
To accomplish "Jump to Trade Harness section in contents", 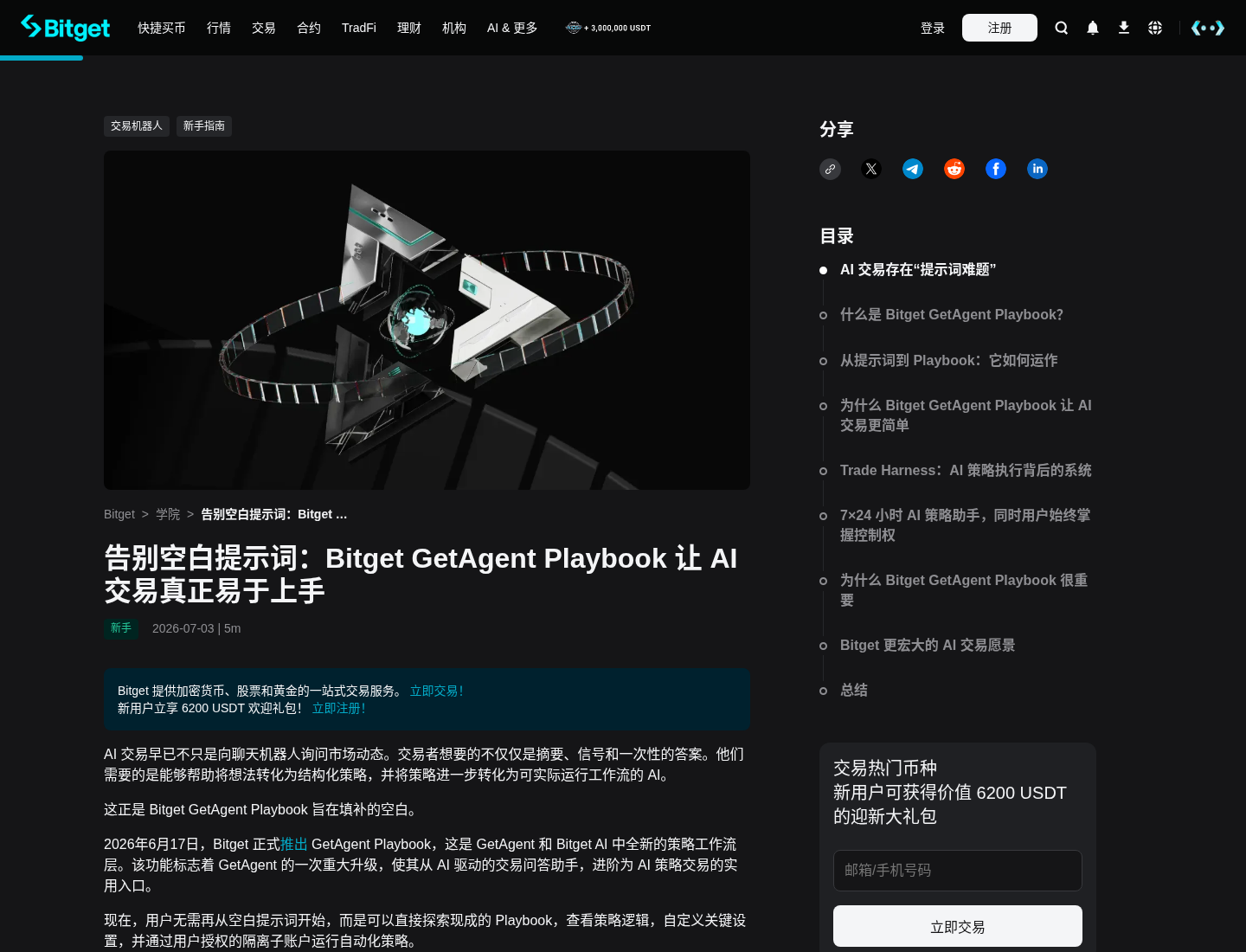I will coord(966,470).
